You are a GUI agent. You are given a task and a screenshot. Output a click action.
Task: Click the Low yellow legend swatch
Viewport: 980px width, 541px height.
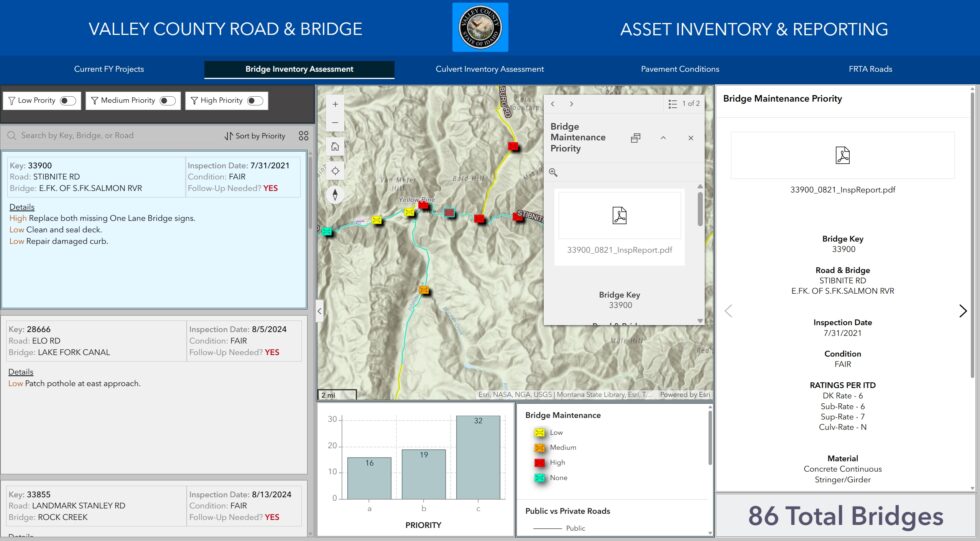pos(540,432)
